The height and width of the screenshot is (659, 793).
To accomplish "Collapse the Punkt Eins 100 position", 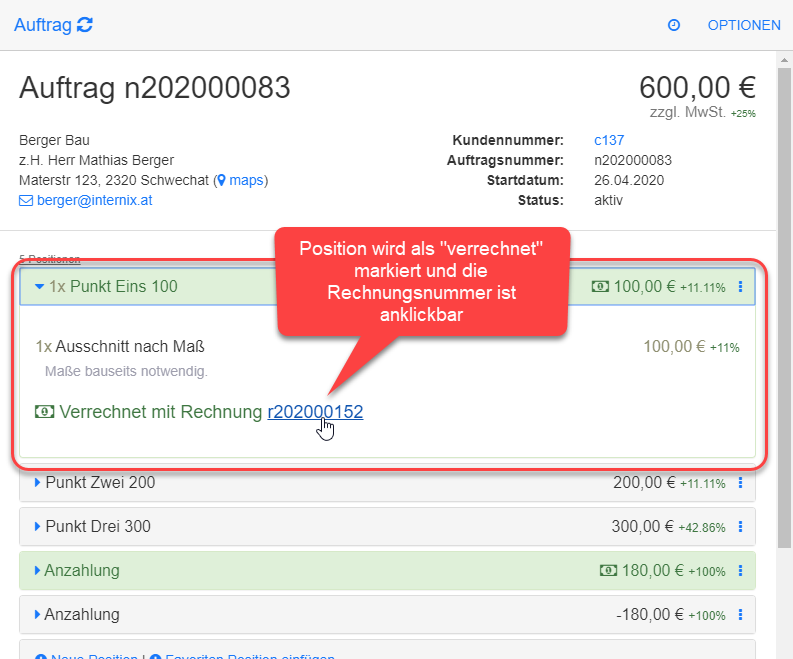I will pyautogui.click(x=39, y=286).
